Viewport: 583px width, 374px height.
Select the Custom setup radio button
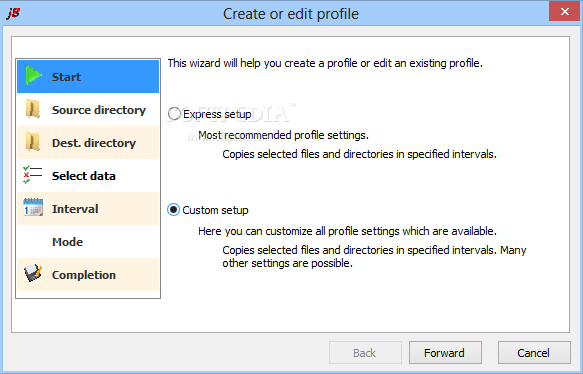(173, 210)
